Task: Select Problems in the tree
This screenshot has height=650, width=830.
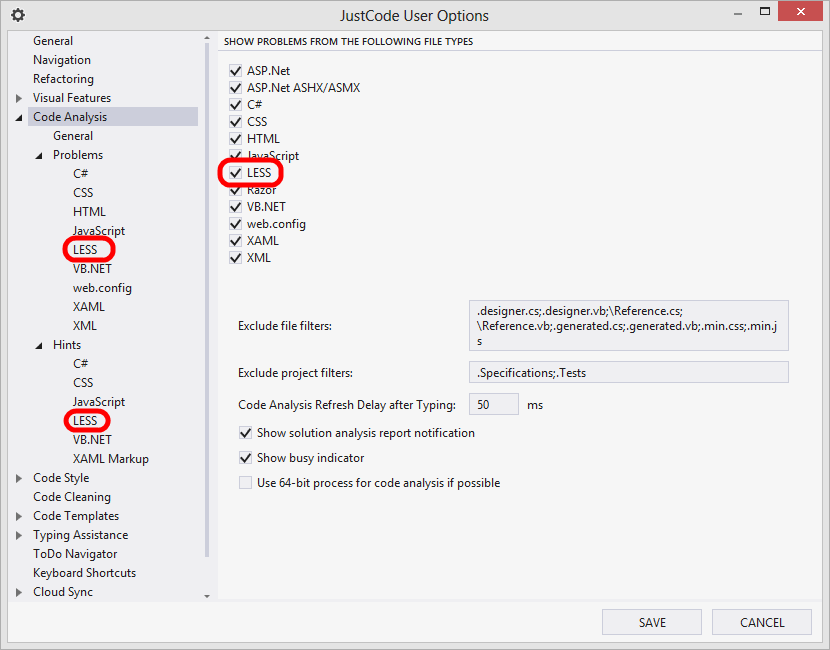Action: [78, 155]
